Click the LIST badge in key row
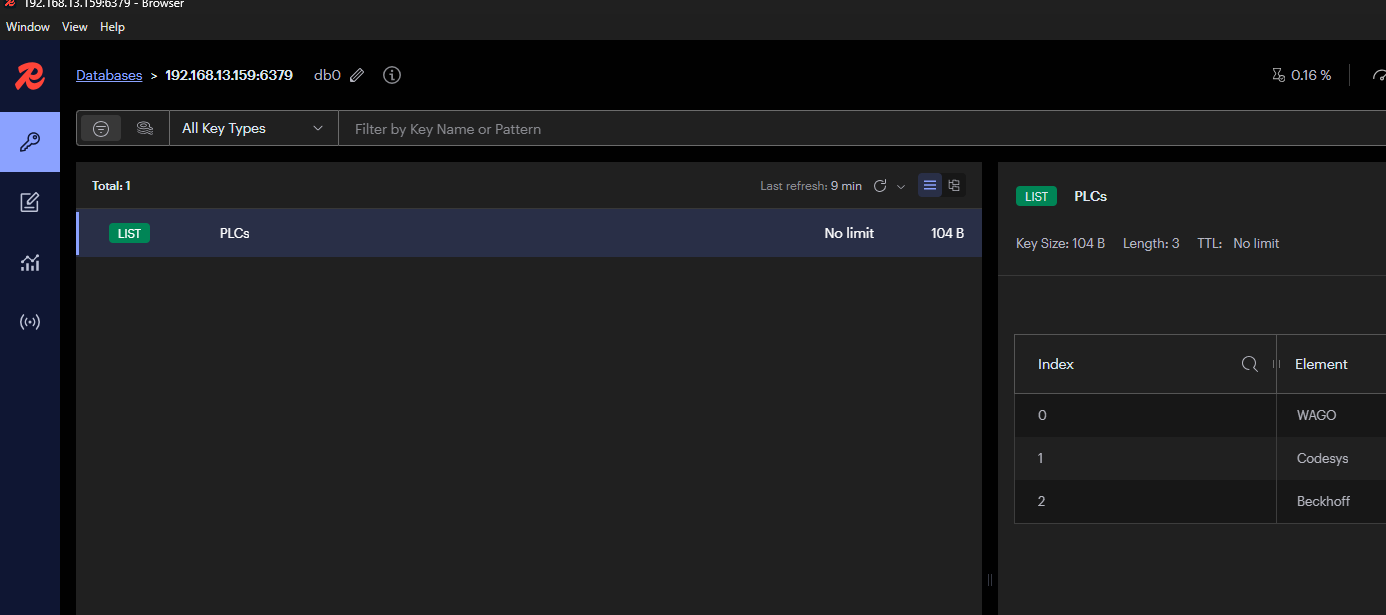Image resolution: width=1386 pixels, height=615 pixels. click(129, 233)
